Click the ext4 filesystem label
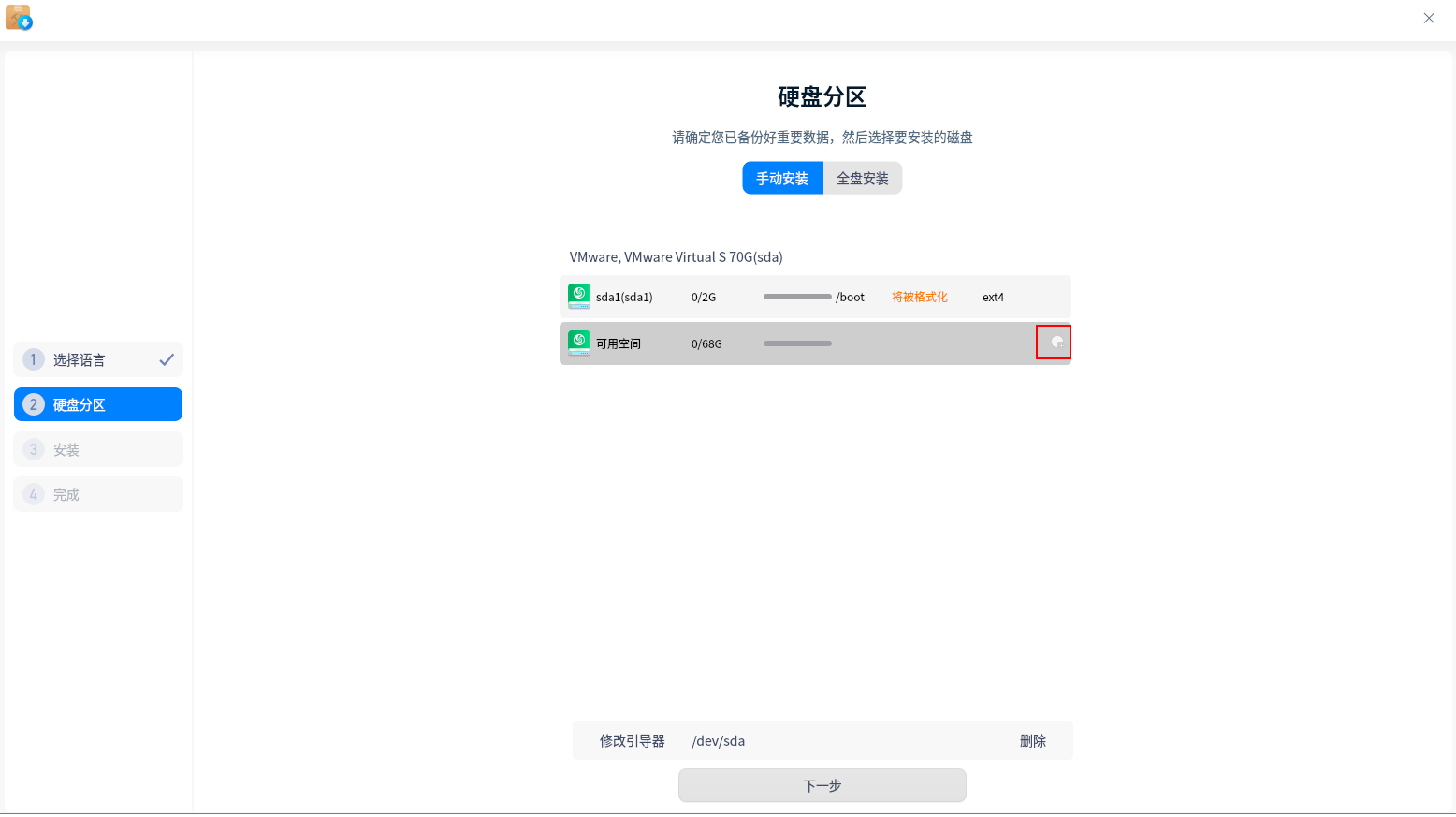 click(993, 297)
